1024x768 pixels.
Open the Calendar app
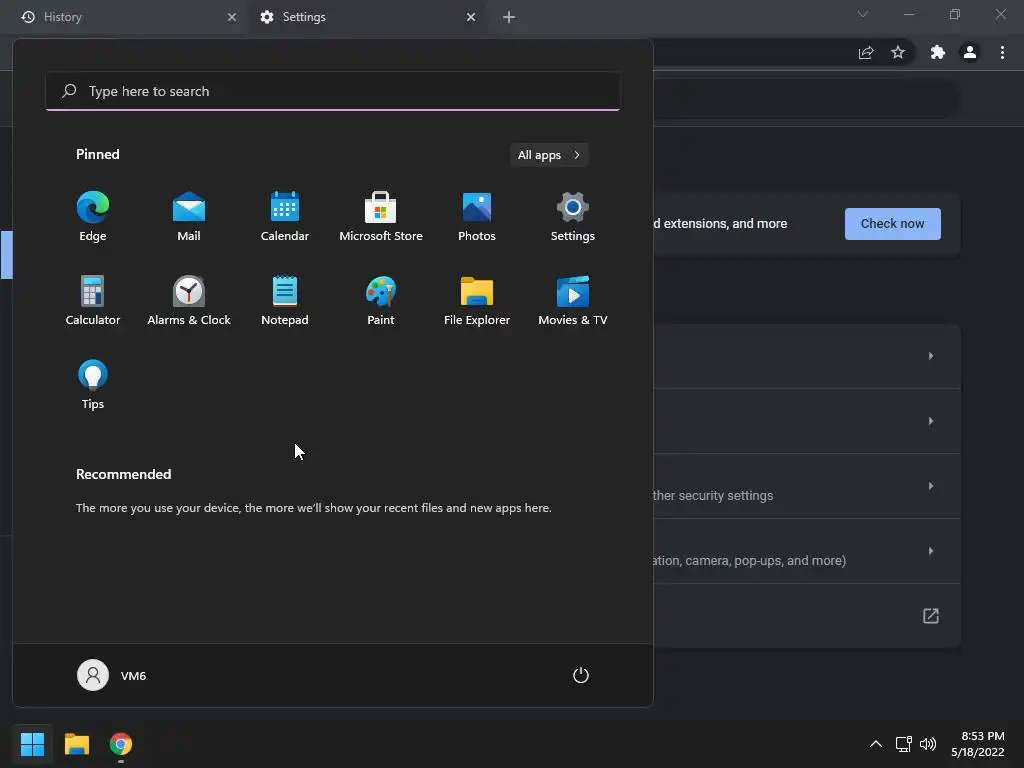[x=285, y=217]
